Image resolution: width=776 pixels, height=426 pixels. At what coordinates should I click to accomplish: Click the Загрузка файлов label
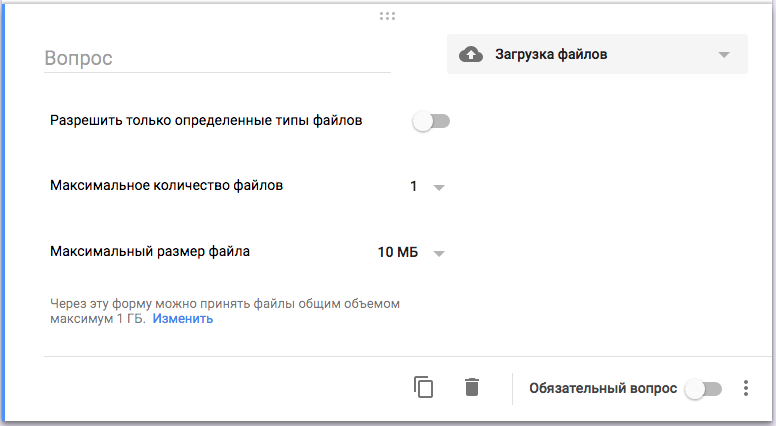[551, 54]
